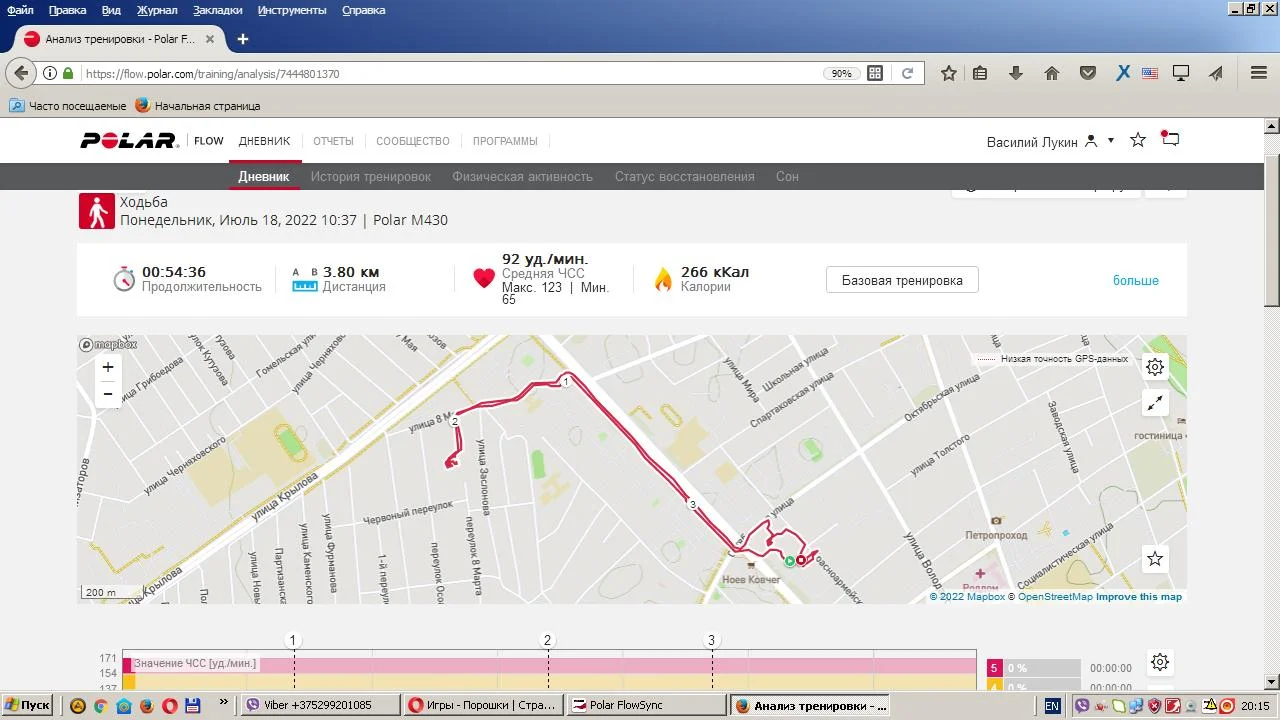This screenshot has height=720, width=1280.
Task: Click the monitor screen toolbar icon
Action: [1181, 73]
